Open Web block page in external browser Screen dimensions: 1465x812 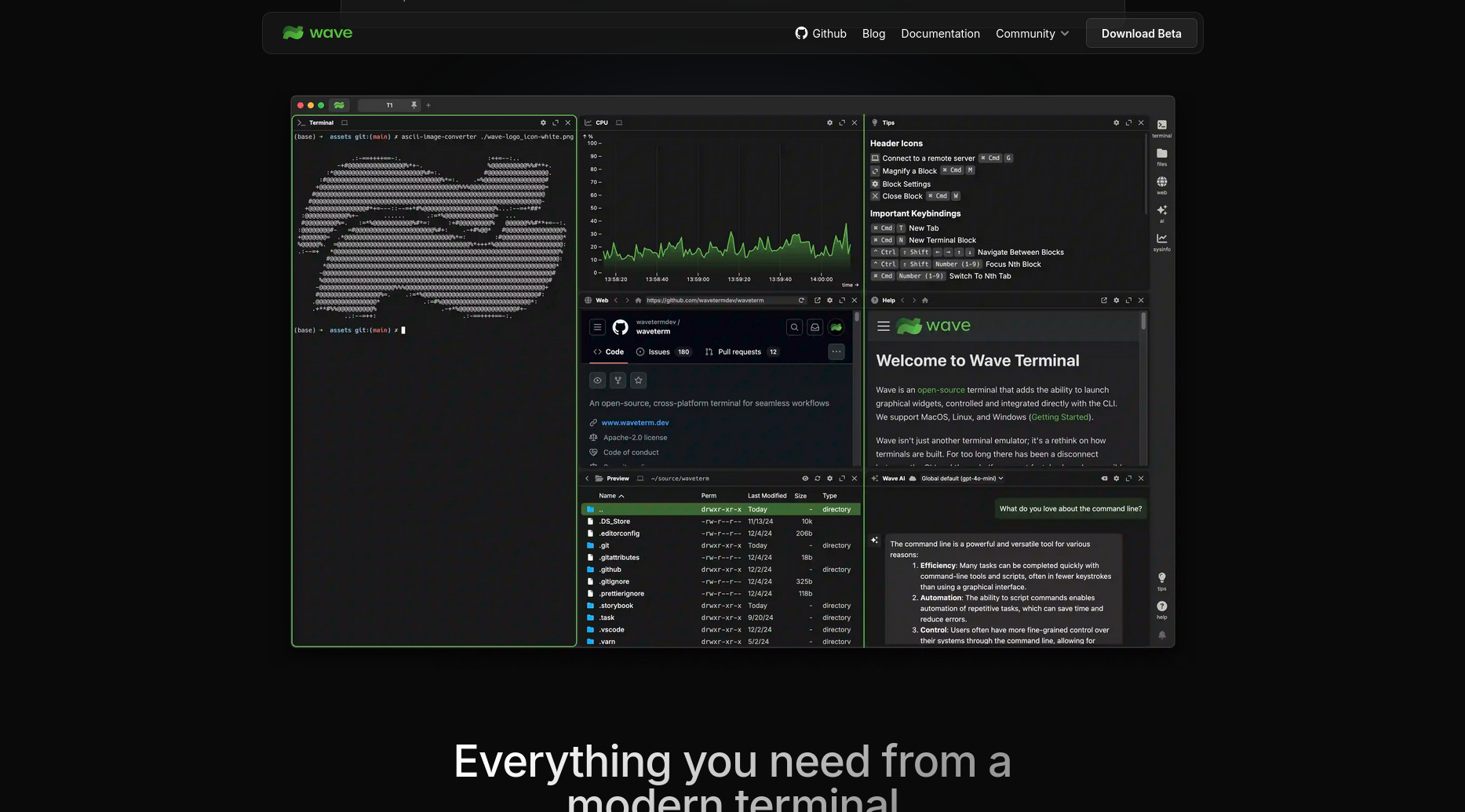click(817, 300)
